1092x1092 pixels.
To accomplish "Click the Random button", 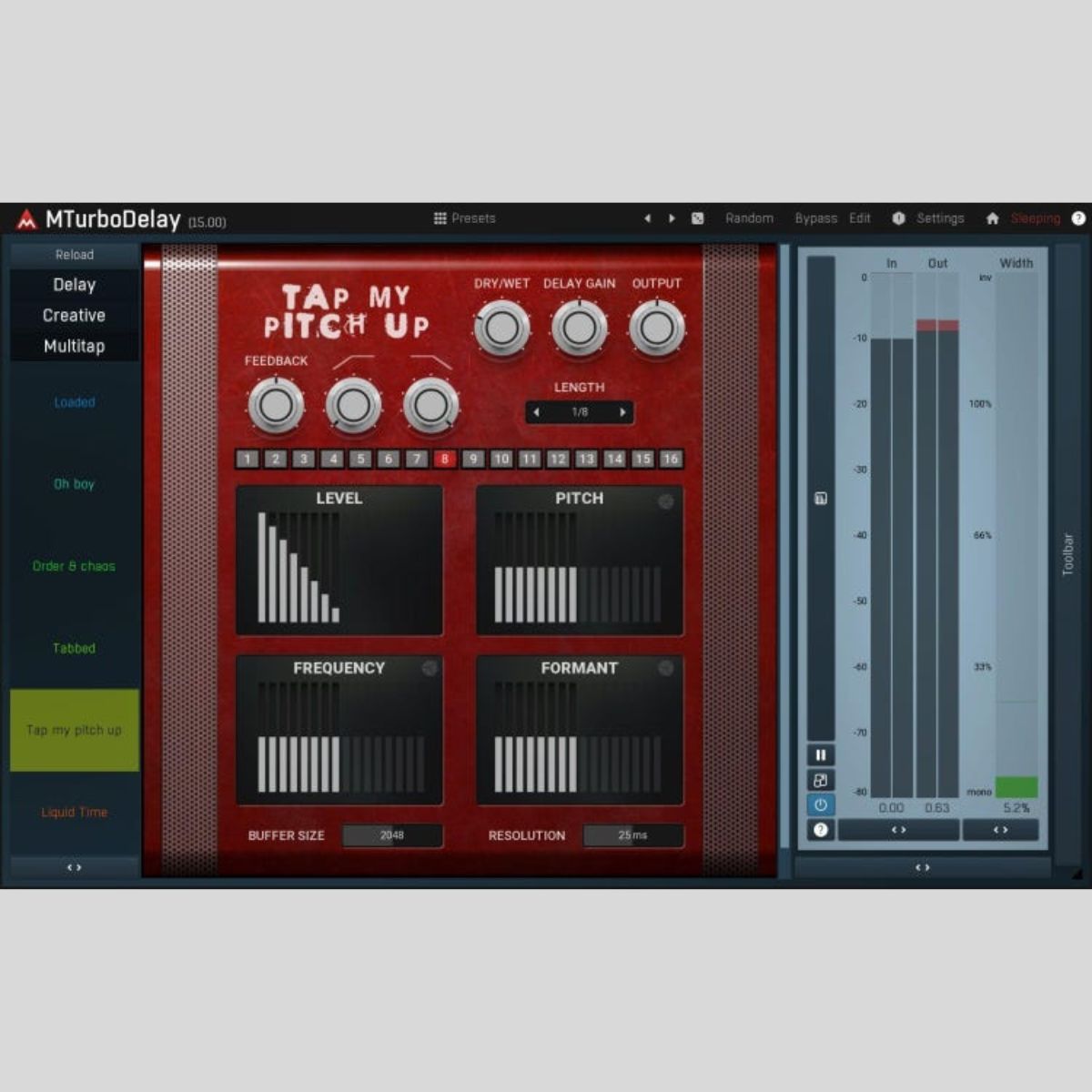I will point(749,218).
